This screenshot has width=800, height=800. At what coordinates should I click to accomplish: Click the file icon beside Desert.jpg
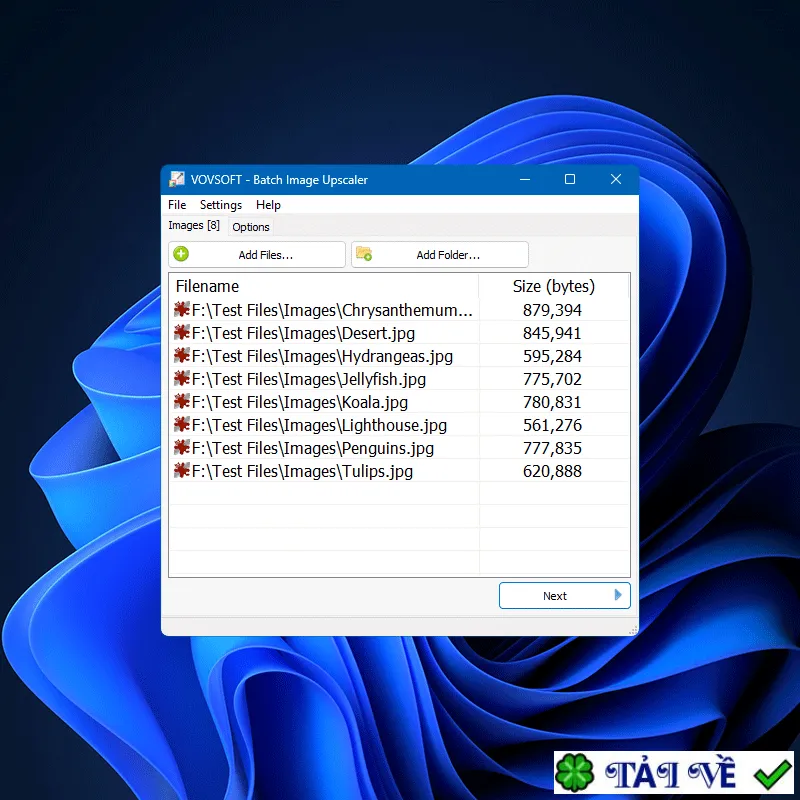point(182,332)
